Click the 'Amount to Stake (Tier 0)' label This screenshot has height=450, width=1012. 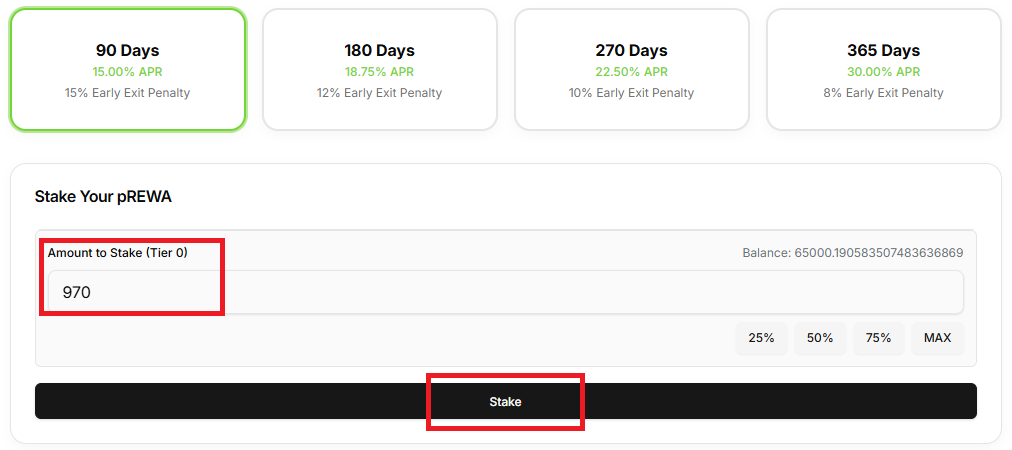click(x=118, y=253)
